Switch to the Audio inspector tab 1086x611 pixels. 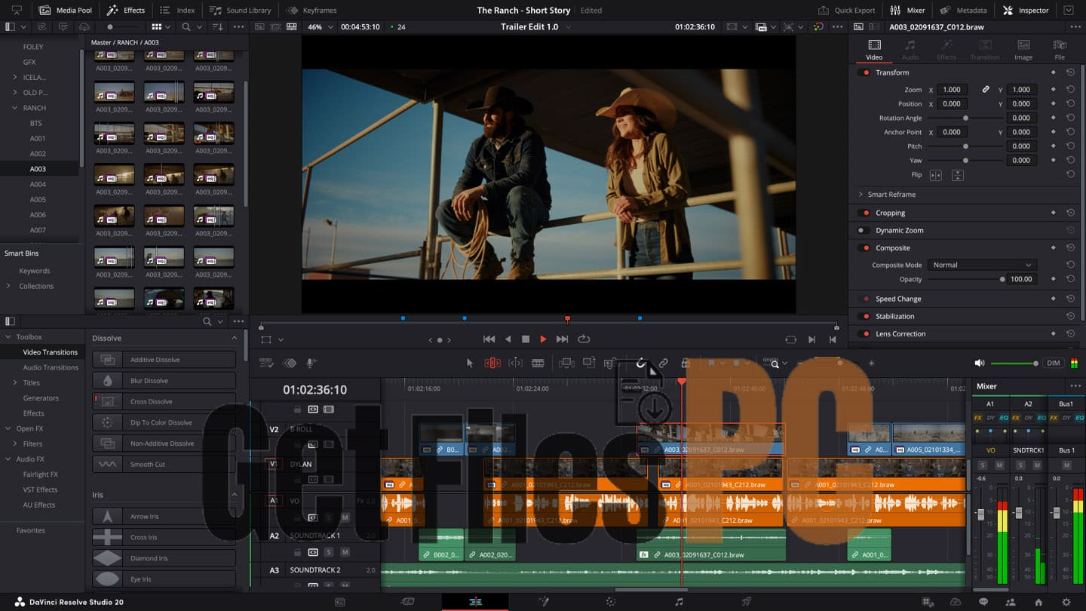click(x=910, y=50)
